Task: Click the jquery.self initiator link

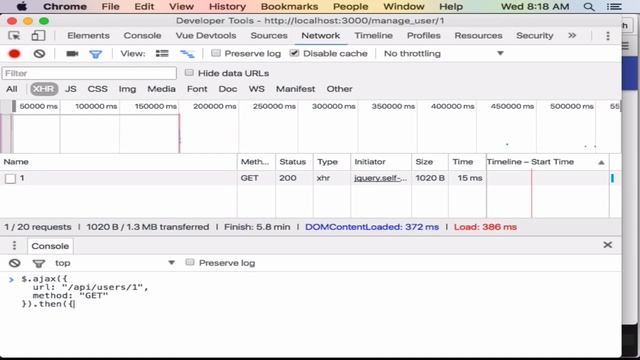Action: [x=380, y=178]
